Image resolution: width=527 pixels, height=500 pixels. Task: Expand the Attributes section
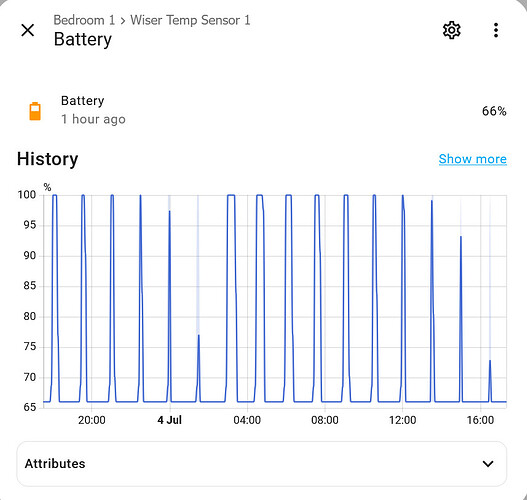[x=261, y=464]
